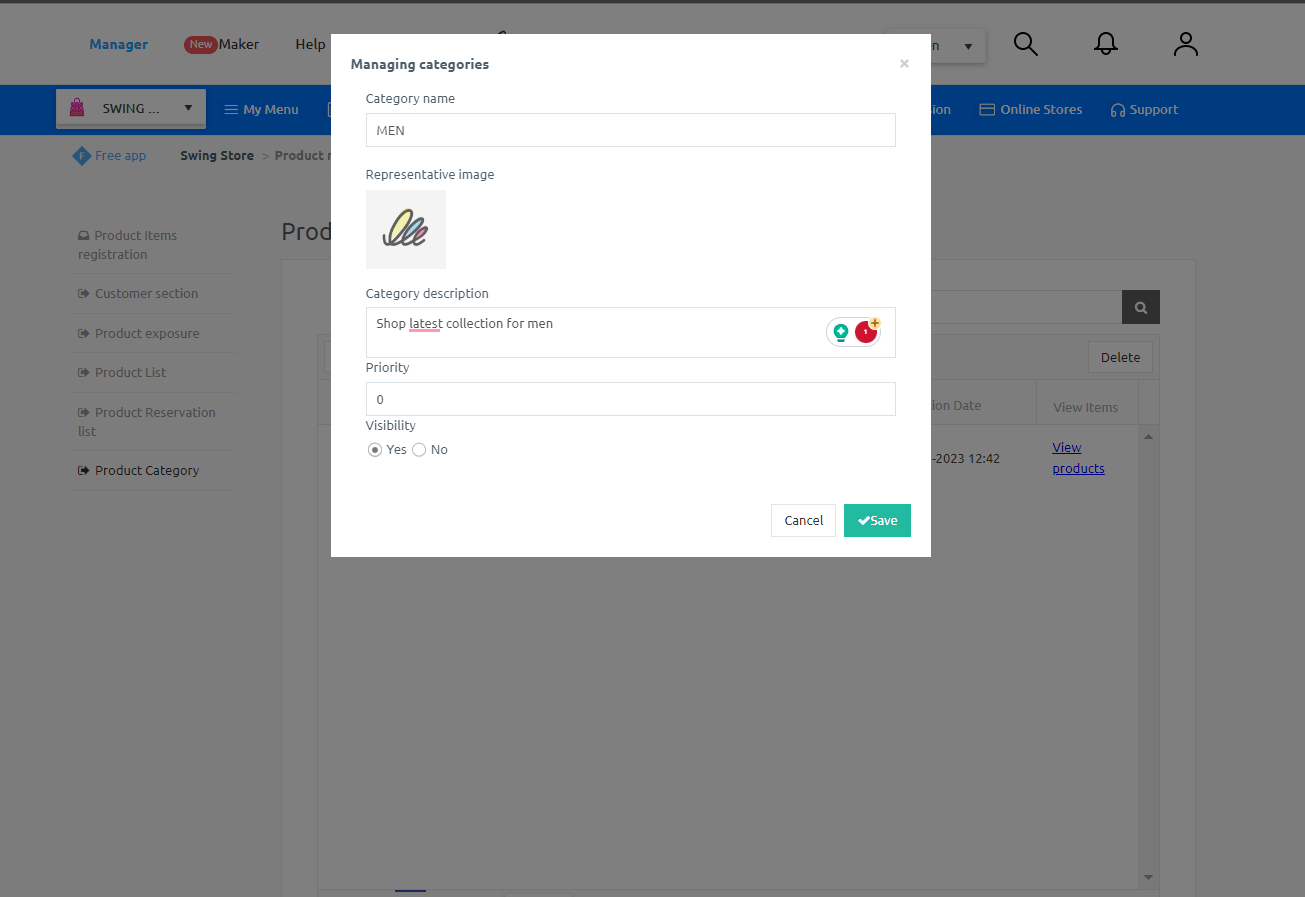1305x897 pixels.
Task: Select No for category Visibility
Action: 418,450
